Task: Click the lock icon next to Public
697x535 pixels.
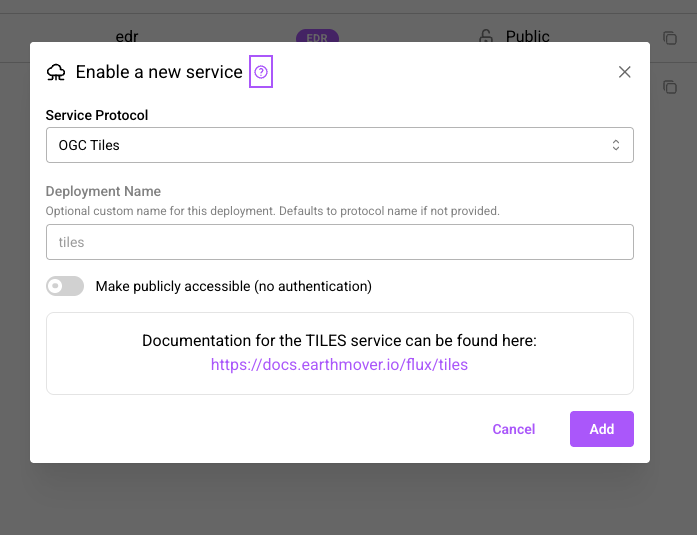Action: 486,36
